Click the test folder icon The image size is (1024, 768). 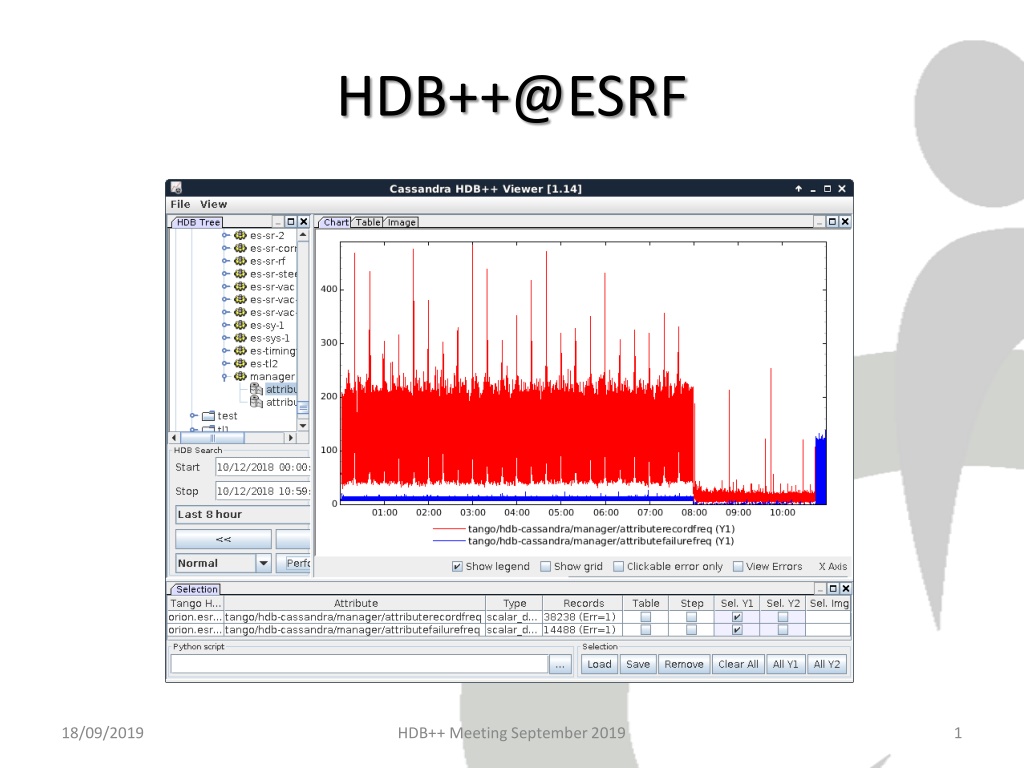209,416
